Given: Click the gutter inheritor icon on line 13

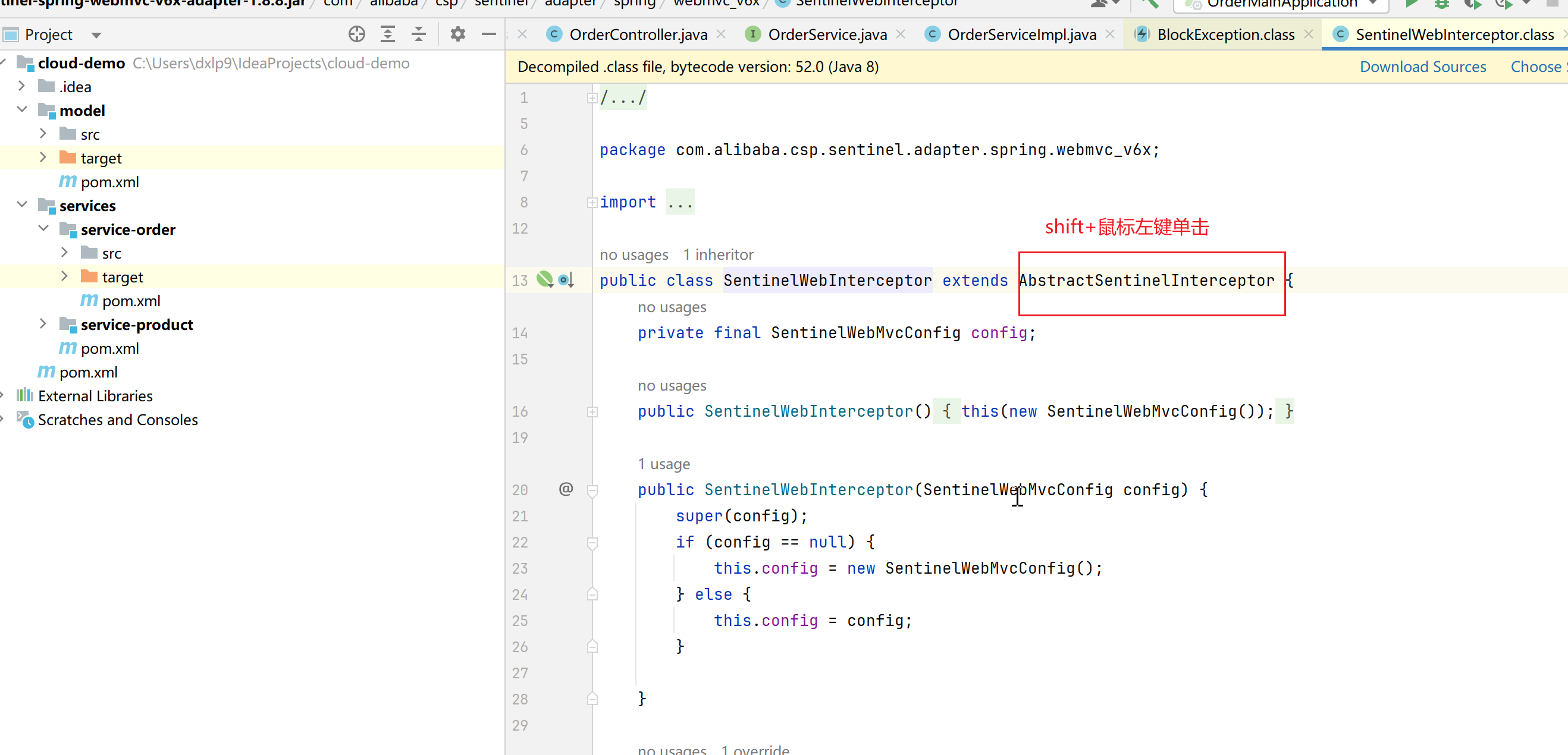Looking at the screenshot, I should (566, 280).
